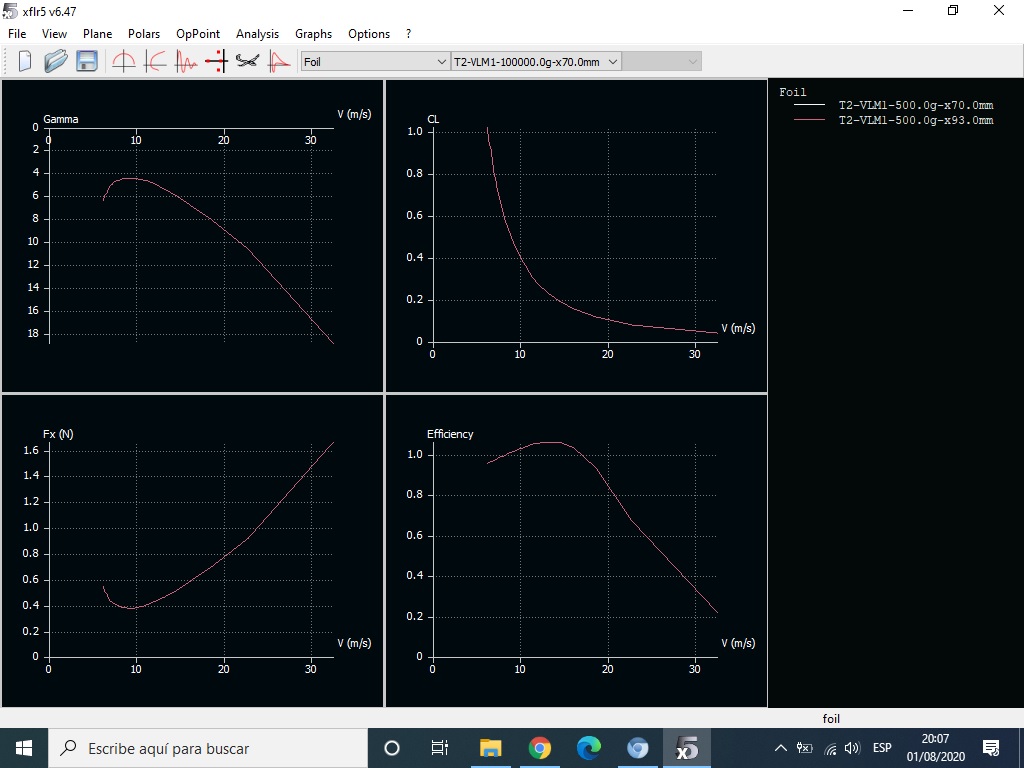Open the Graphs menu
The image size is (1024, 768).
313,34
